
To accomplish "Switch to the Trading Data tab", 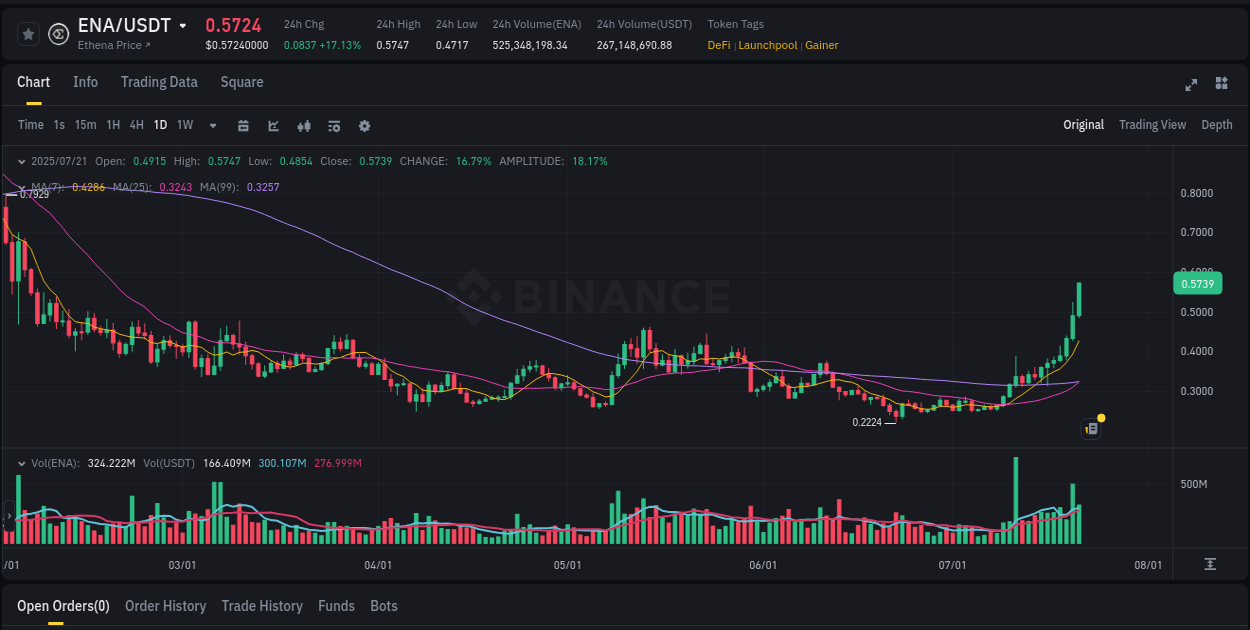I will pyautogui.click(x=159, y=82).
